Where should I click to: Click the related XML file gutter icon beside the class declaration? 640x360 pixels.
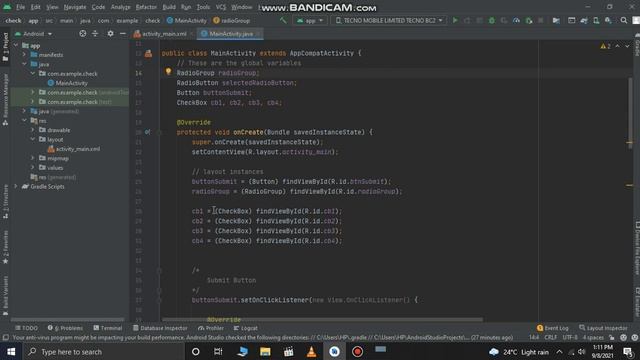pyautogui.click(x=149, y=53)
